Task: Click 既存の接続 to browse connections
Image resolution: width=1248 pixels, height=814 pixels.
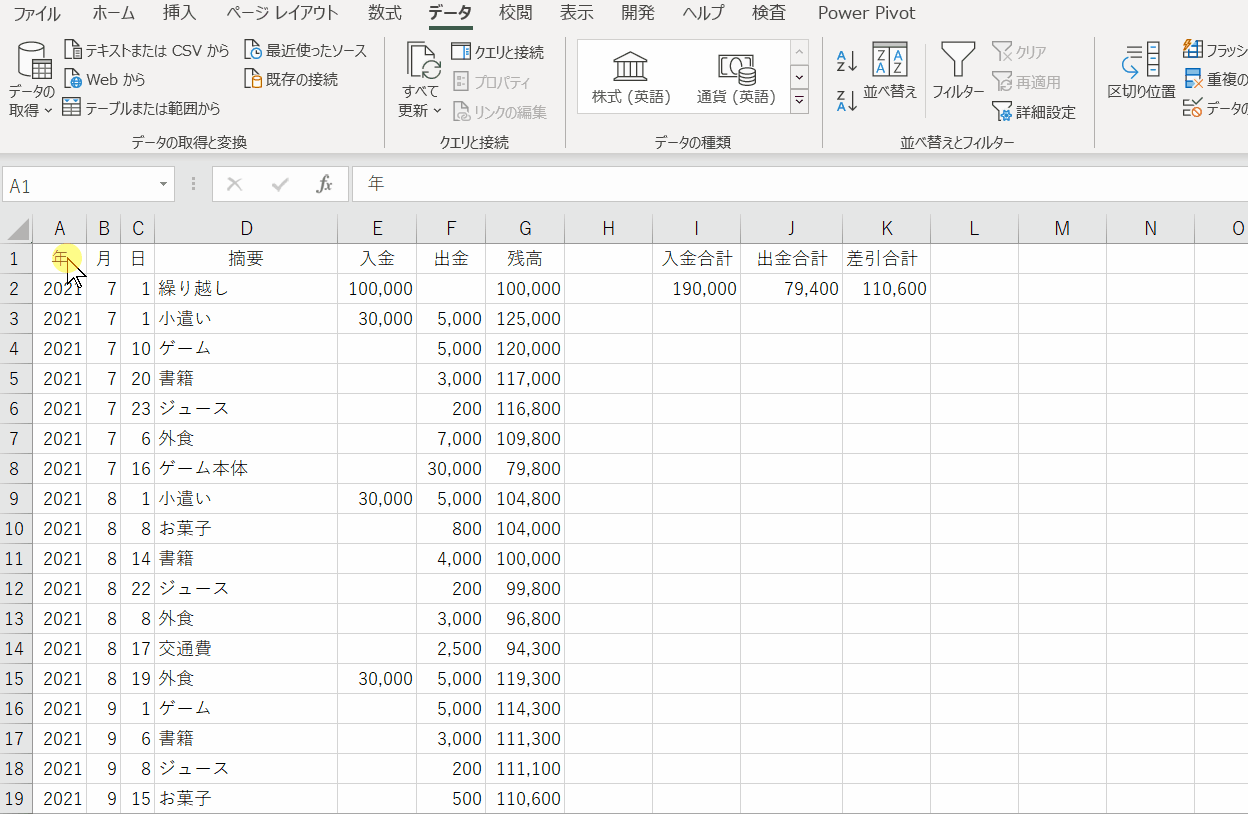Action: pos(296,79)
